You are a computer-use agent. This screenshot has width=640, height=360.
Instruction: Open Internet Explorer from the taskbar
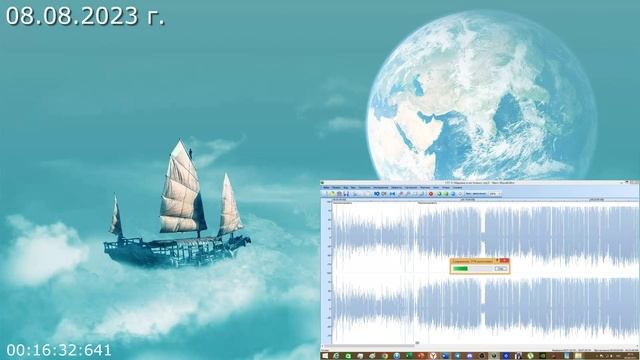click(336, 356)
